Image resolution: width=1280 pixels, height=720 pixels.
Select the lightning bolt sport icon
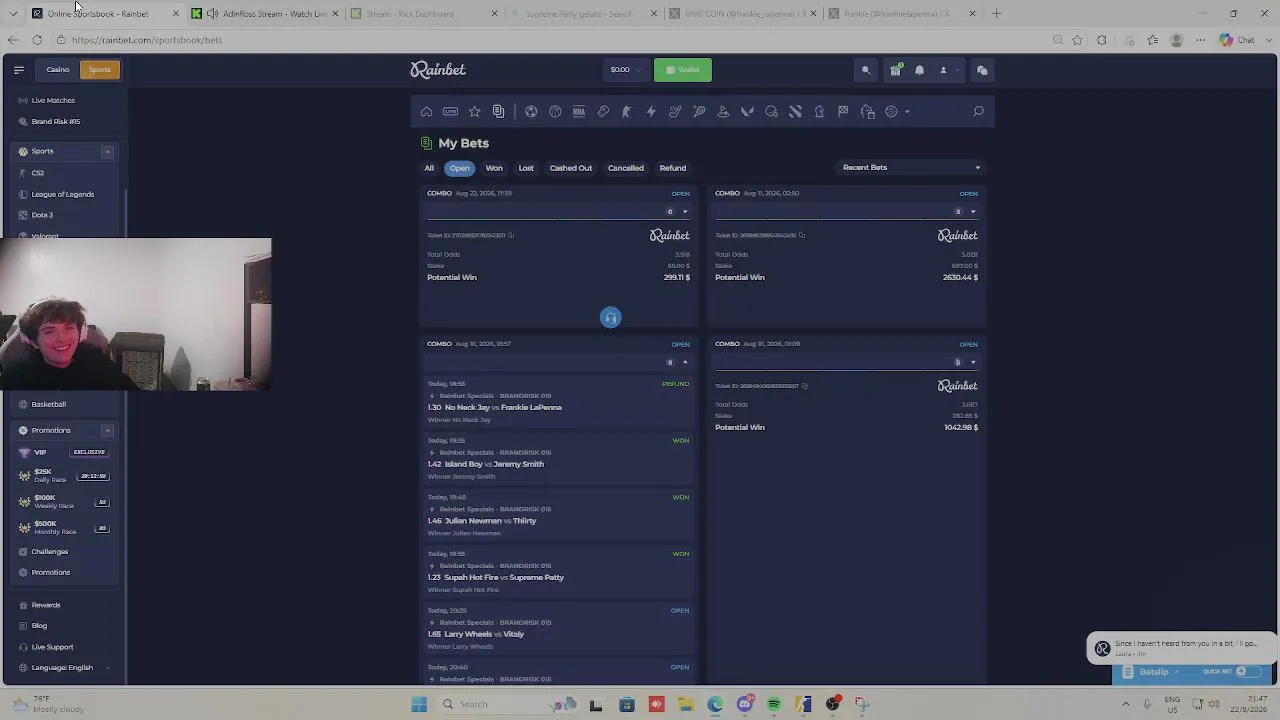coord(651,112)
